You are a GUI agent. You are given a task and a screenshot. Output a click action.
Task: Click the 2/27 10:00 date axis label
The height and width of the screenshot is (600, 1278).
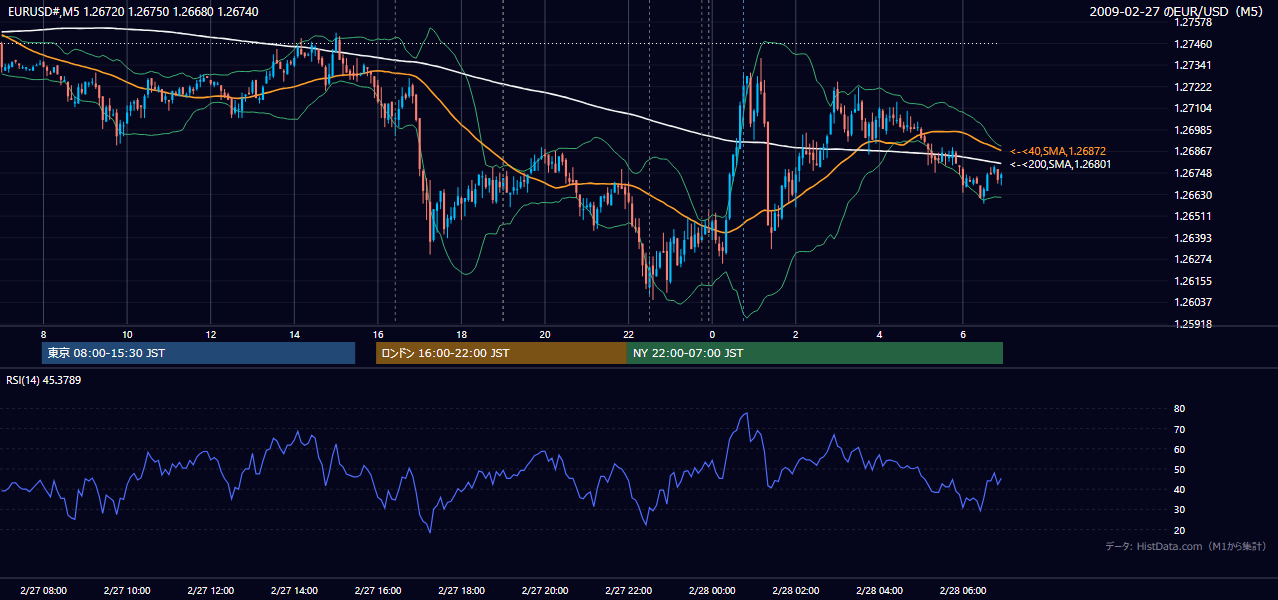pyautogui.click(x=127, y=591)
